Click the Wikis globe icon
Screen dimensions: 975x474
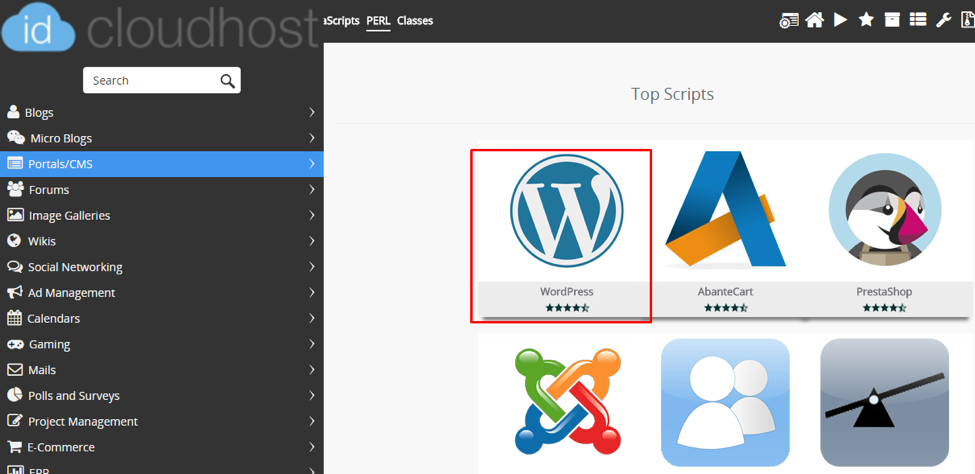pyautogui.click(x=14, y=241)
